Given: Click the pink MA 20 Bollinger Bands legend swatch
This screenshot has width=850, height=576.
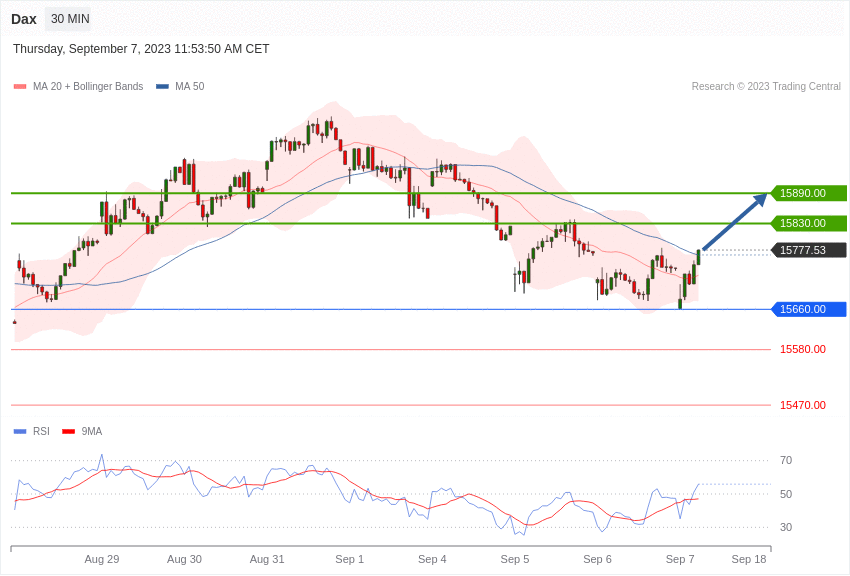Looking at the screenshot, I should coord(20,87).
